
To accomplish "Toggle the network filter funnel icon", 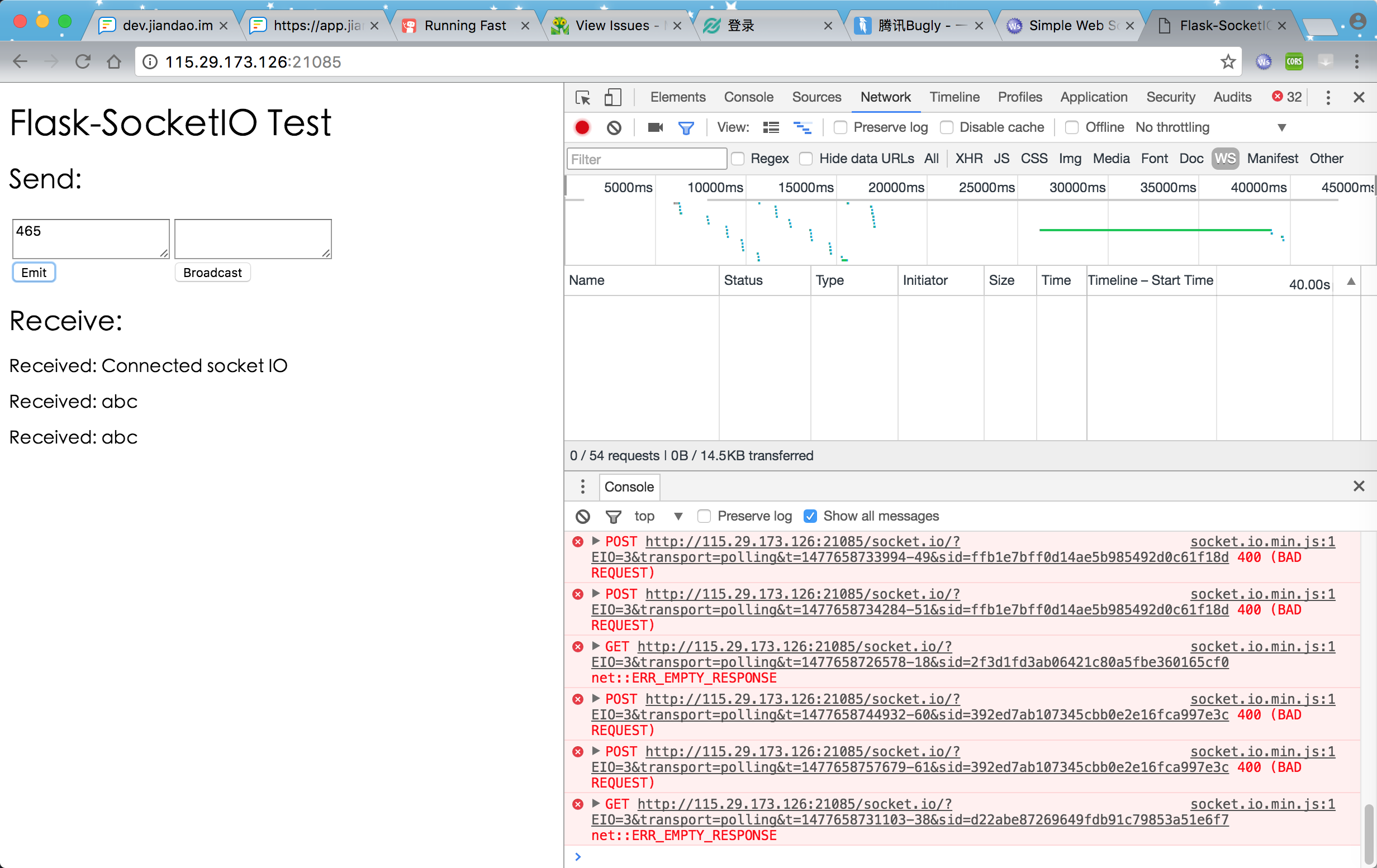I will pyautogui.click(x=686, y=127).
